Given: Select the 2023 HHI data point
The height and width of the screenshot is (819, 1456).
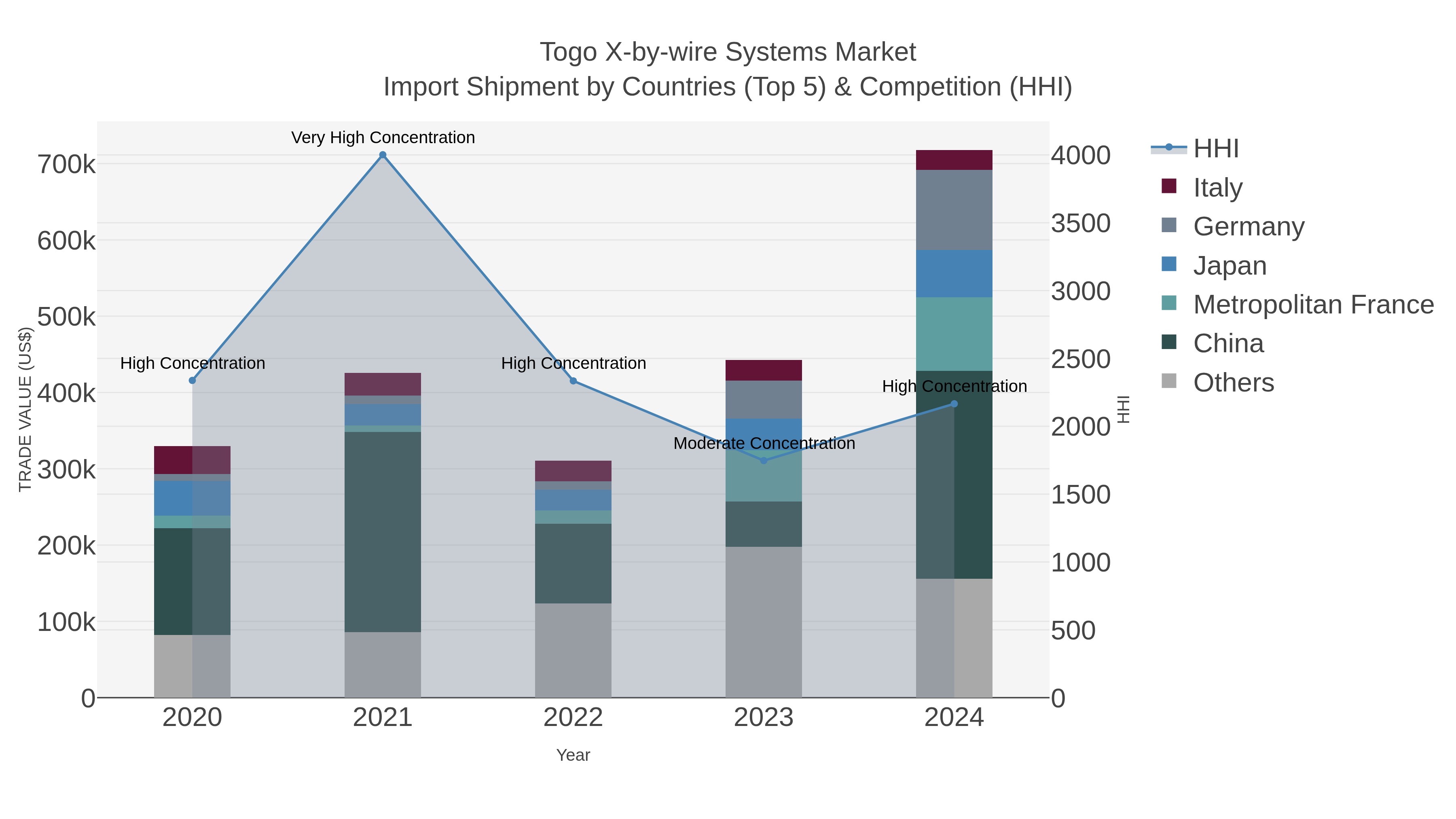Looking at the screenshot, I should coord(764,461).
